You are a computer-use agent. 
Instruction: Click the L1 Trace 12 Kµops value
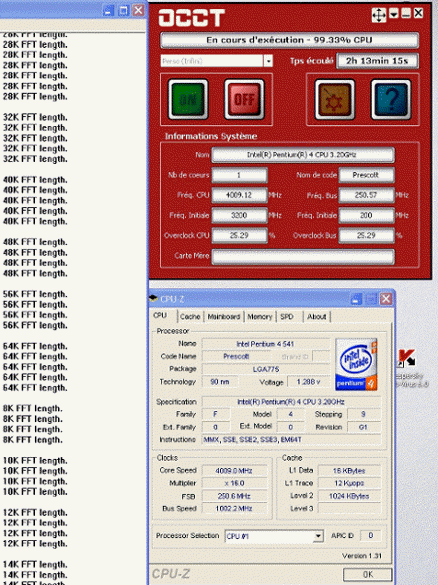click(x=349, y=484)
